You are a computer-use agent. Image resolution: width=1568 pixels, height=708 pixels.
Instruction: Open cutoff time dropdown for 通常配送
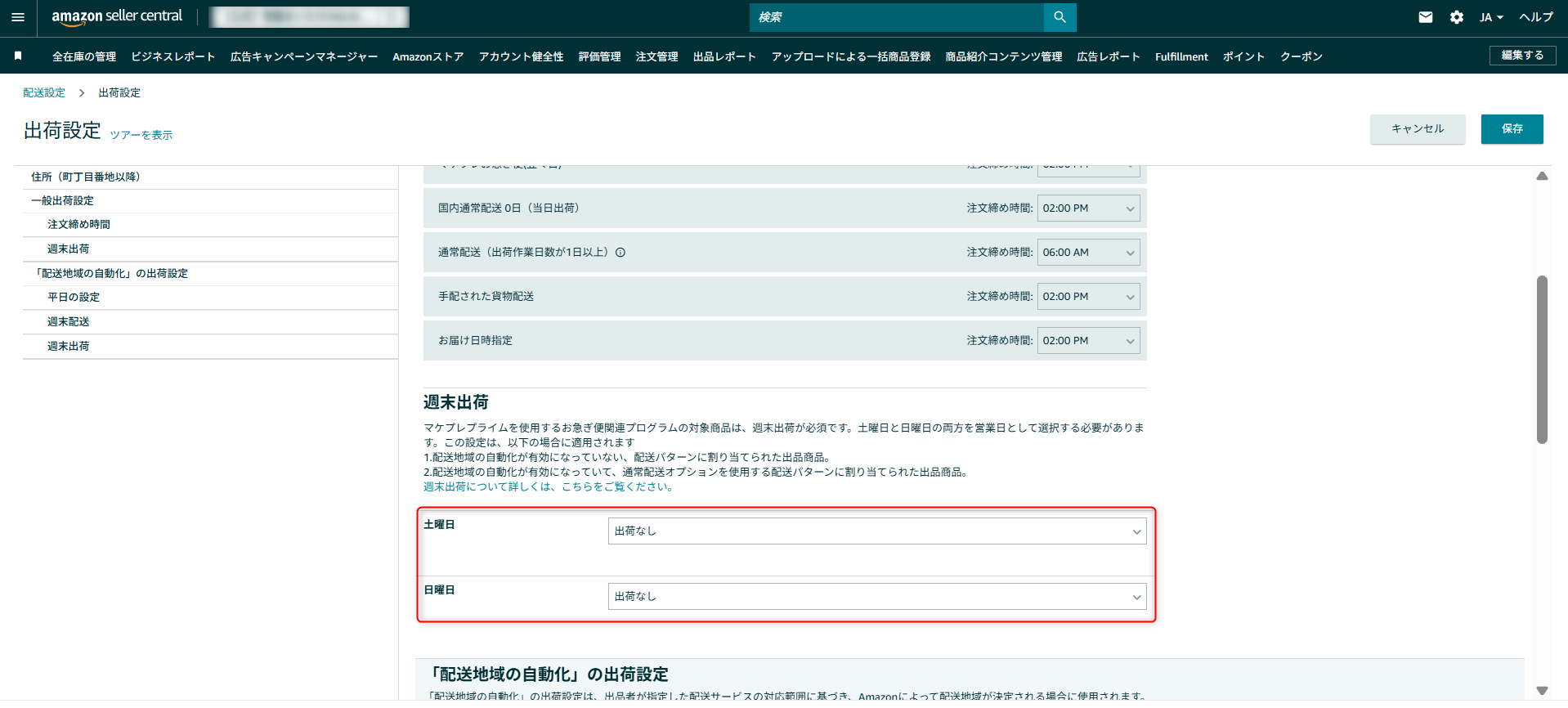[1087, 253]
